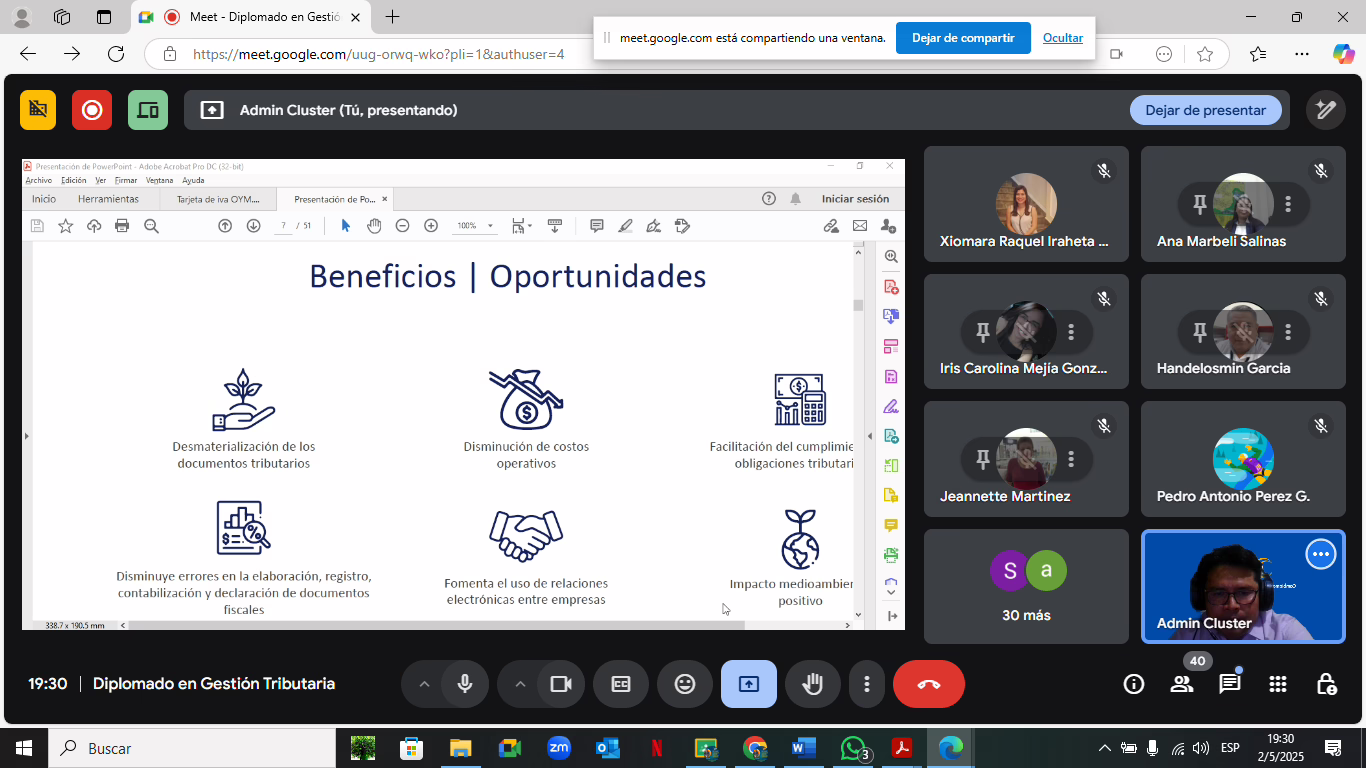
Task: Open the chat panel icon
Action: click(1229, 684)
